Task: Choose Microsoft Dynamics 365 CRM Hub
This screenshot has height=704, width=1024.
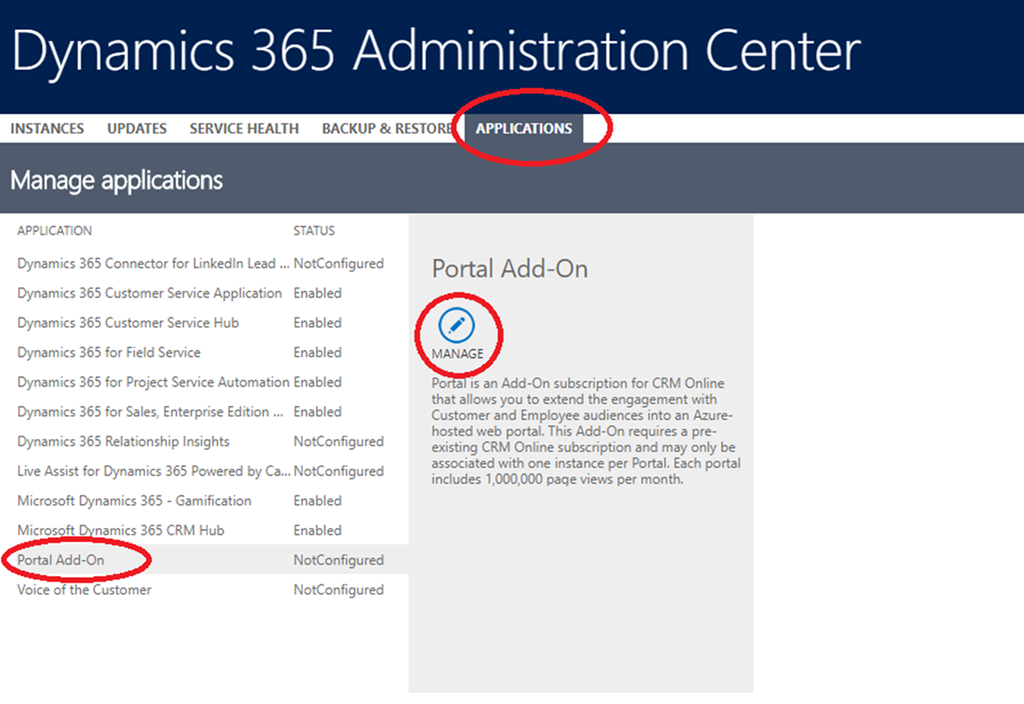Action: pyautogui.click(x=121, y=530)
